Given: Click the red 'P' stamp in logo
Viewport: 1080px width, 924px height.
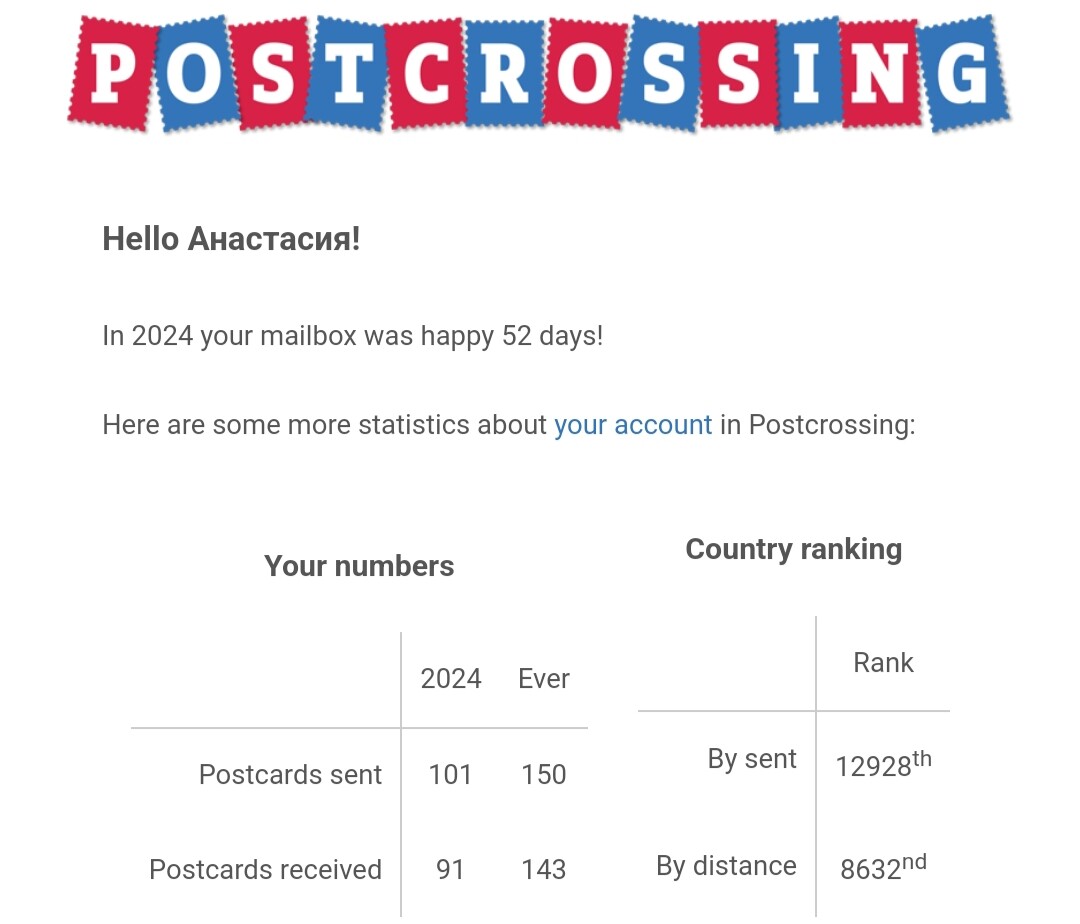Looking at the screenshot, I should tap(113, 73).
